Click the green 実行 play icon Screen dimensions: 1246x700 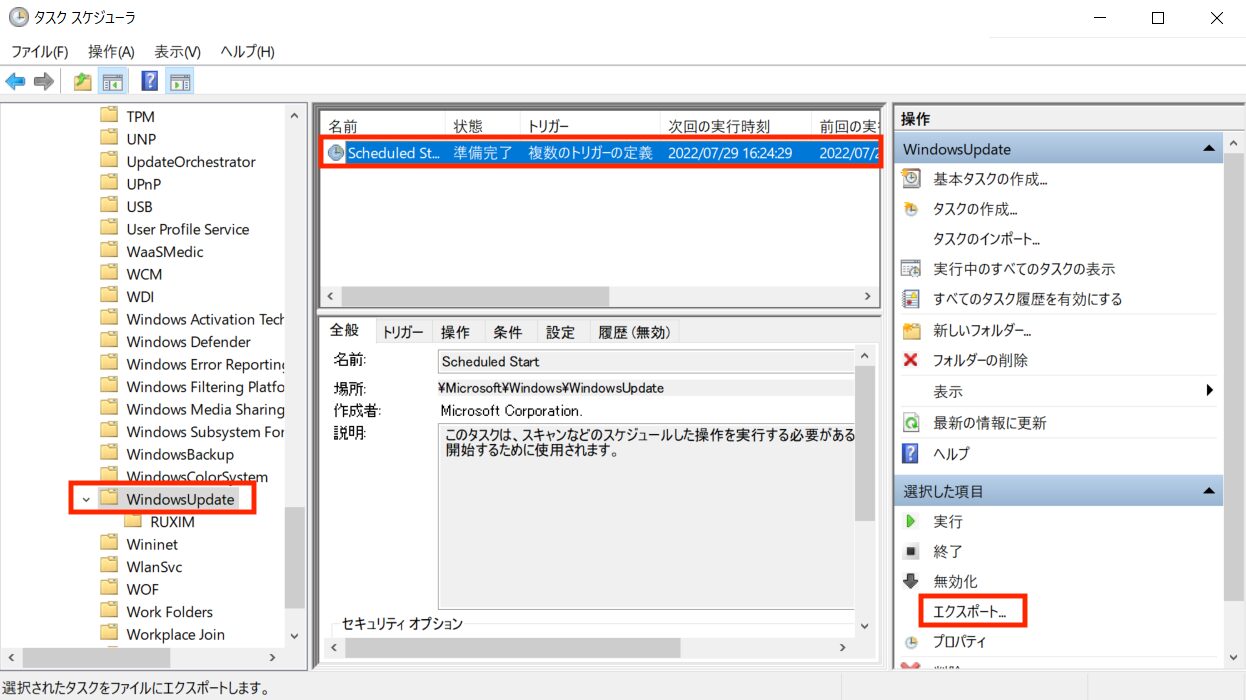tap(910, 521)
